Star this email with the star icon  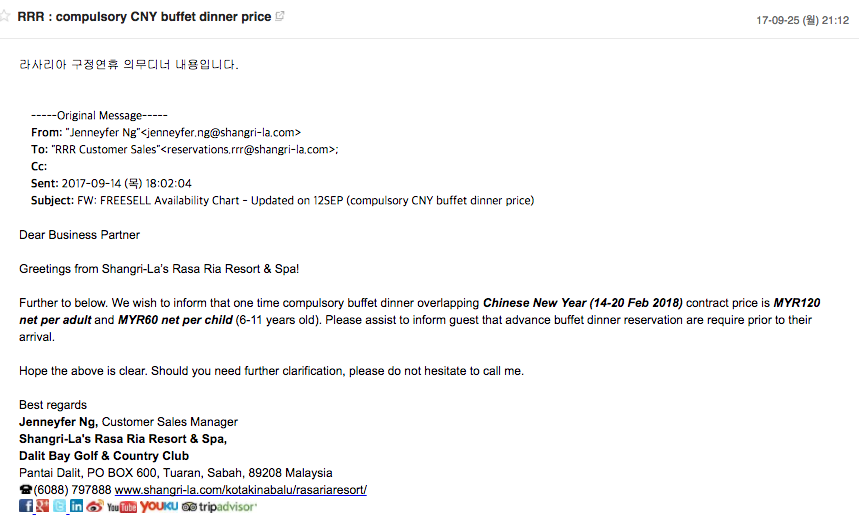5,16
